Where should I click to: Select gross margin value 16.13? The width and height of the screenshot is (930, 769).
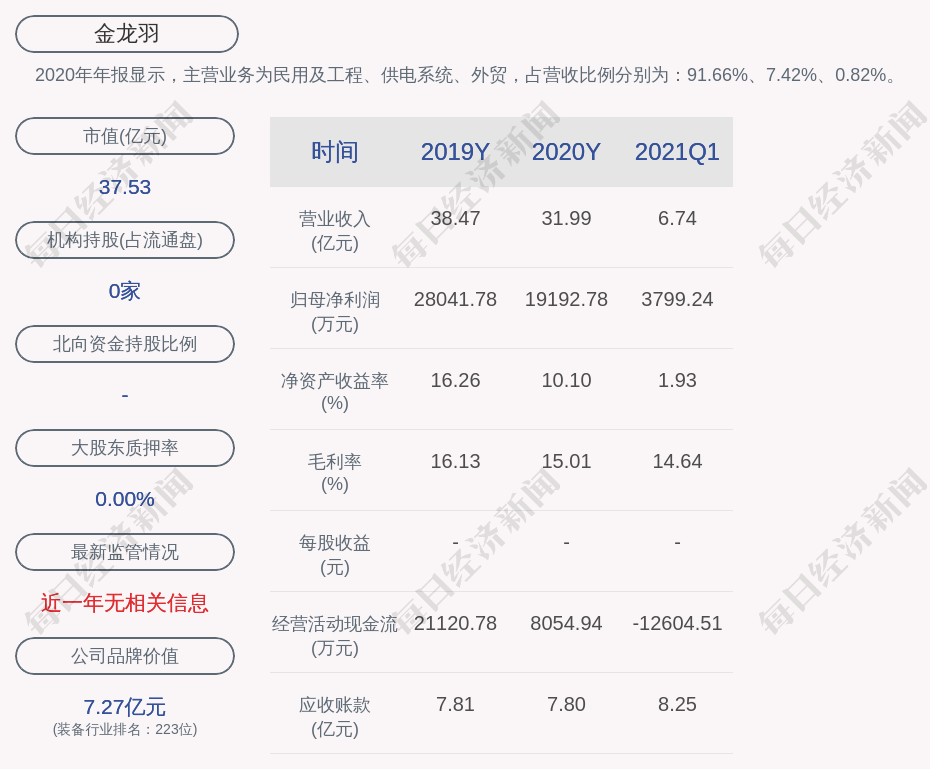(456, 461)
